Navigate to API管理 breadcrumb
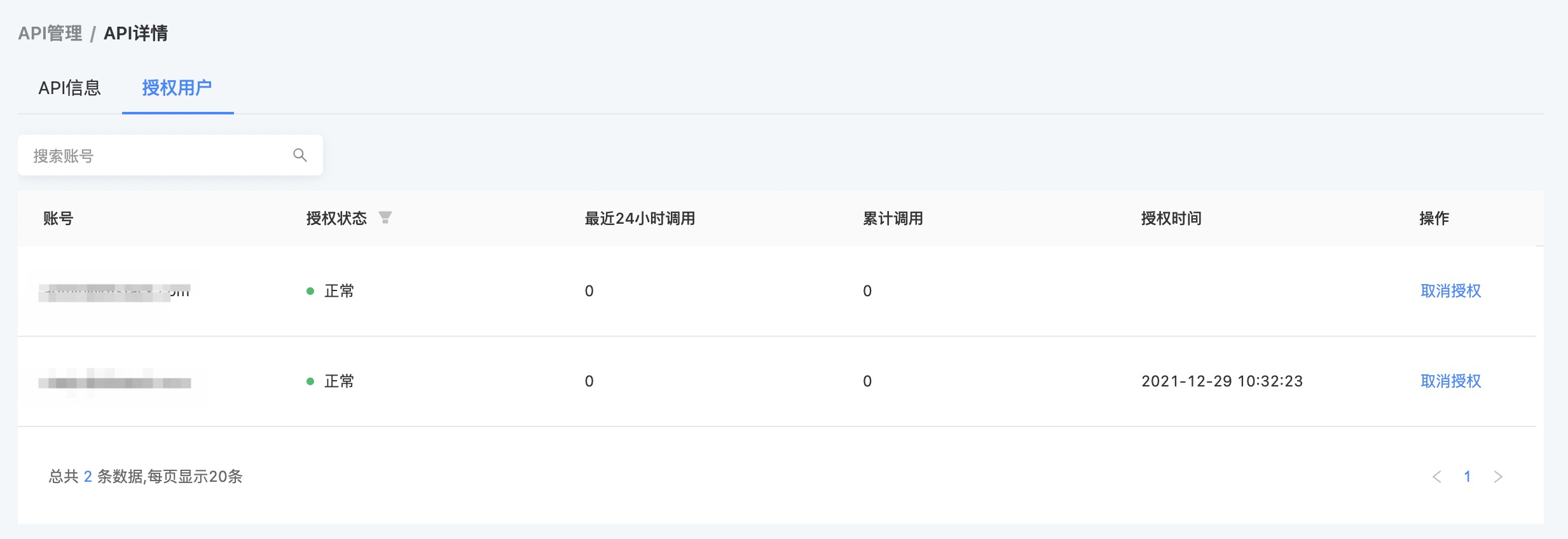 coord(50,33)
